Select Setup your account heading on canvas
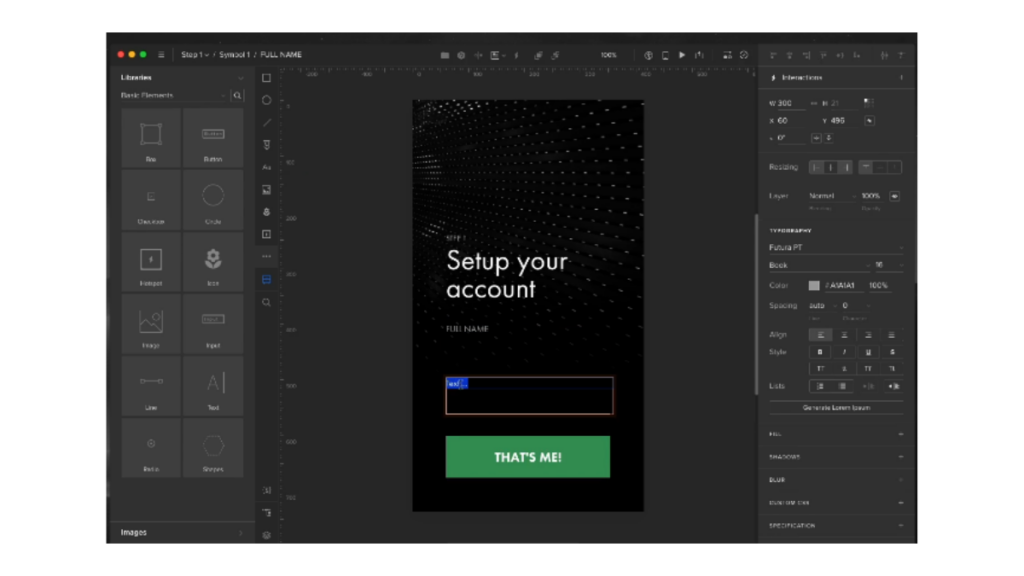The height and width of the screenshot is (576, 1024). click(507, 275)
